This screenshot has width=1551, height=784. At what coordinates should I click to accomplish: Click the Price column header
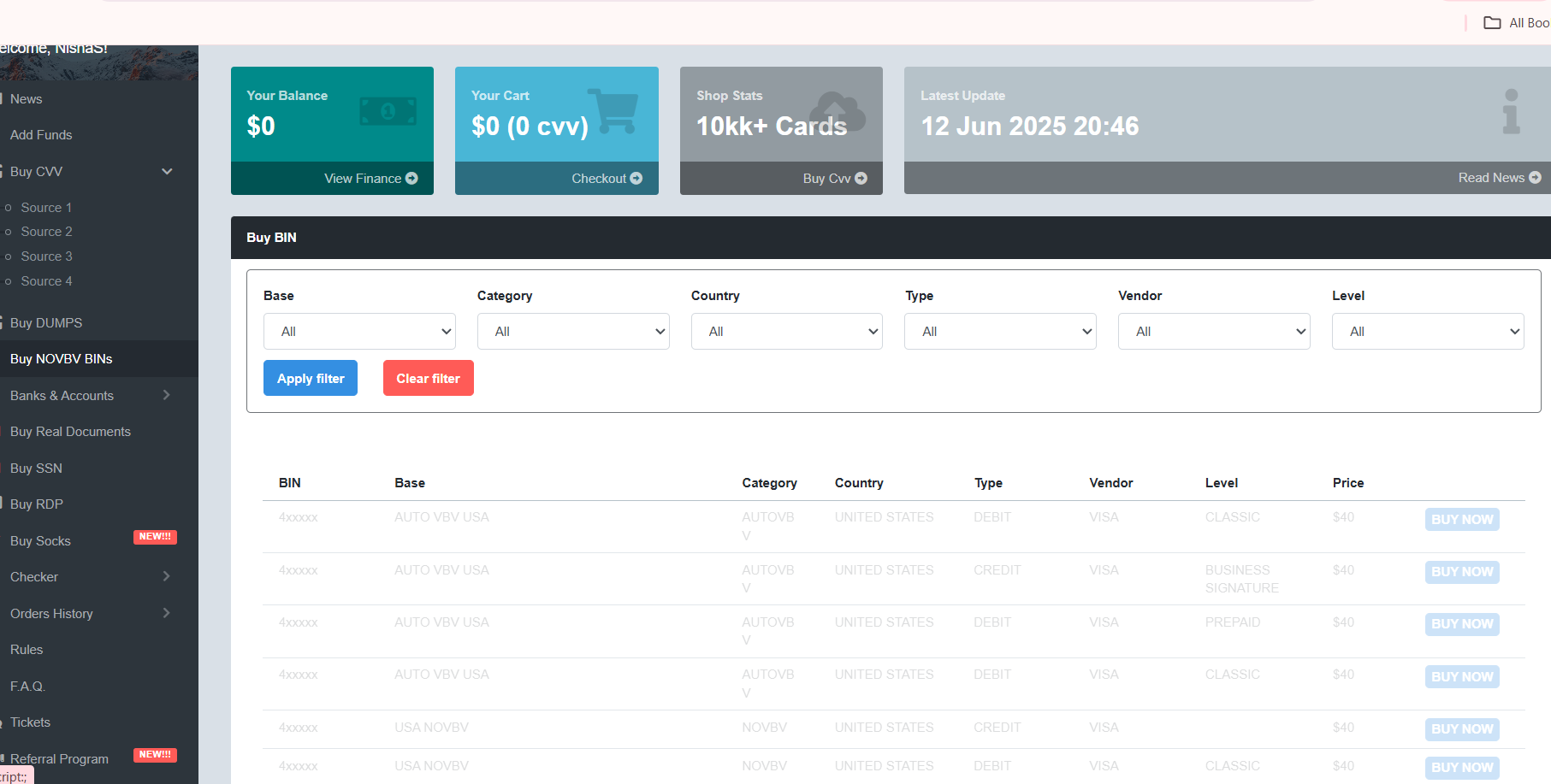1348,483
